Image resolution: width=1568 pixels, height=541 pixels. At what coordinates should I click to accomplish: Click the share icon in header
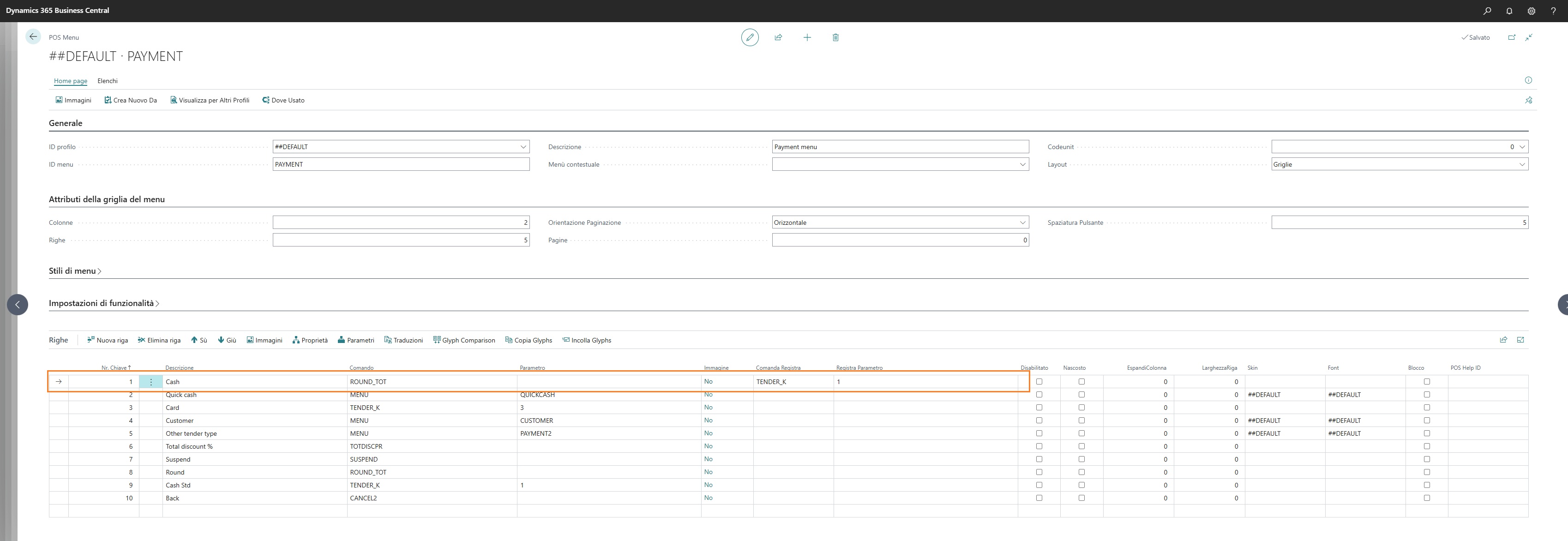pyautogui.click(x=778, y=37)
